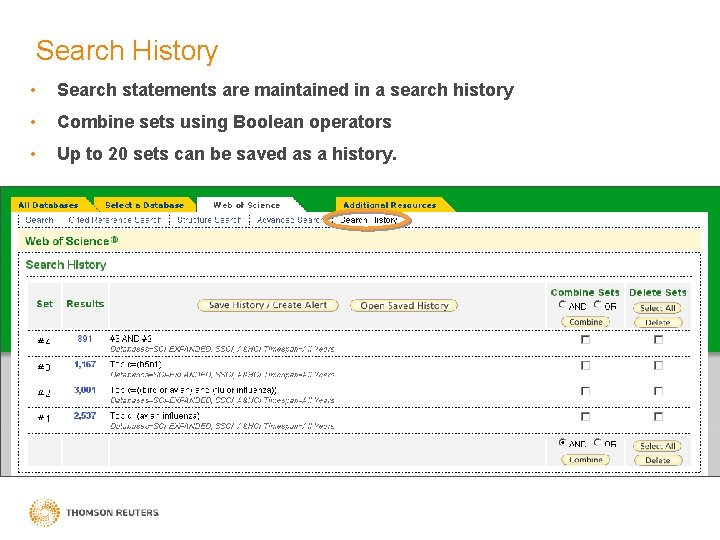
Task: Check combine box for set with 2,537 results
Action: pyautogui.click(x=585, y=416)
